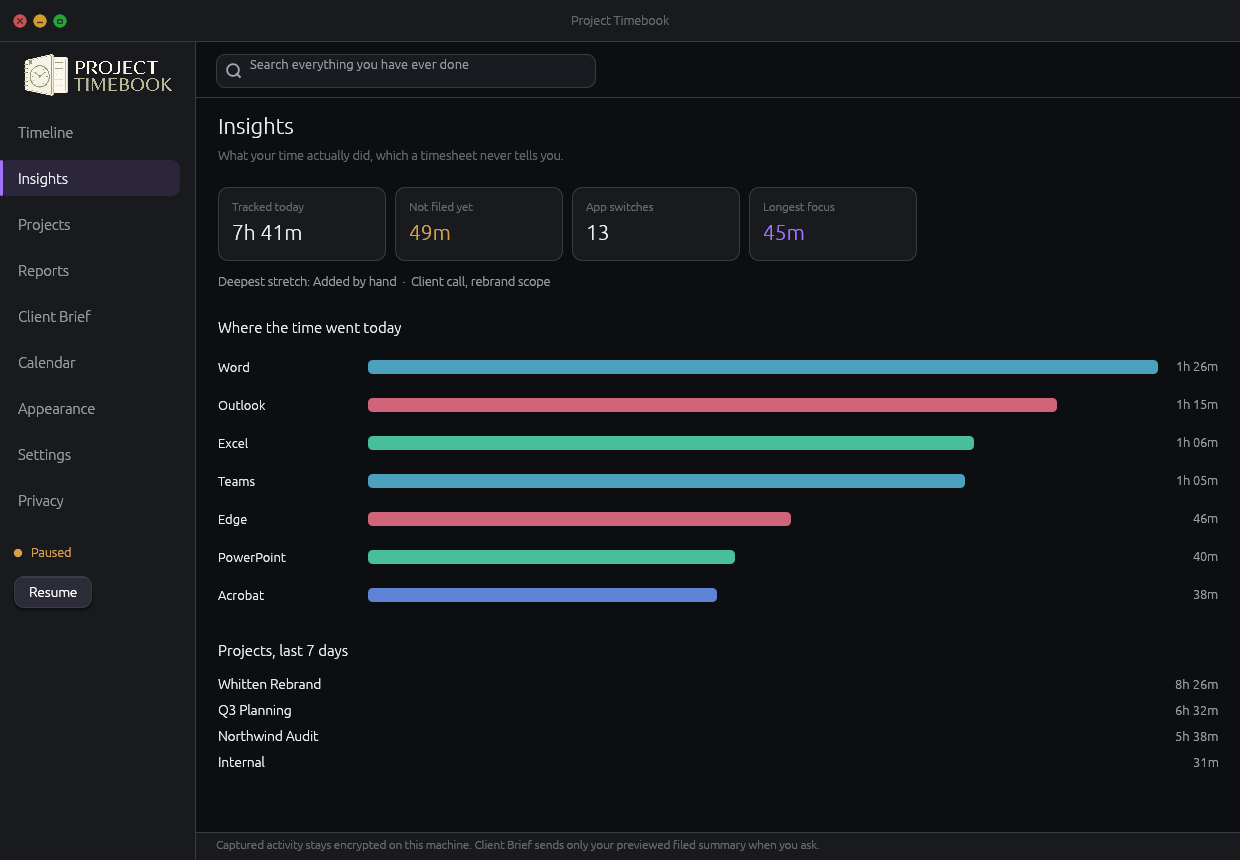Viewport: 1240px width, 860px height.
Task: Click the '6h 32m' project total
Action: 1197,711
